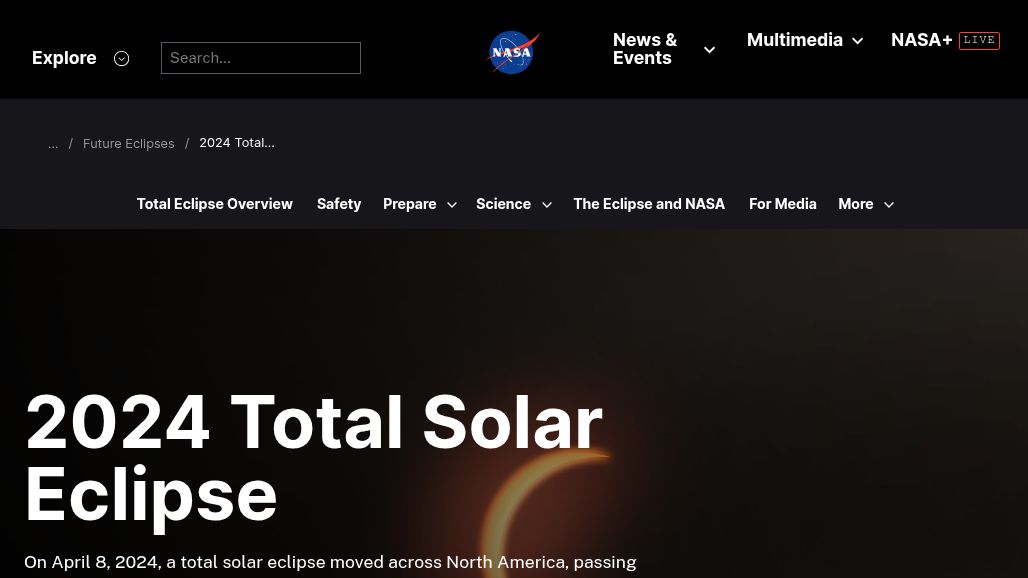This screenshot has height=578, width=1028.
Task: Go to Future Eclipses breadcrumb link
Action: click(128, 143)
